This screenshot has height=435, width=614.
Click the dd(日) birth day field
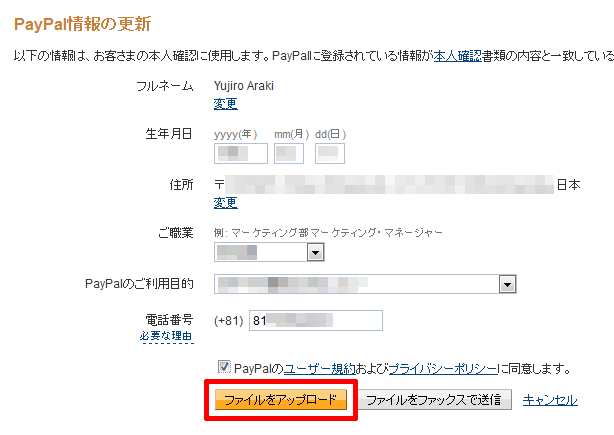coord(330,153)
